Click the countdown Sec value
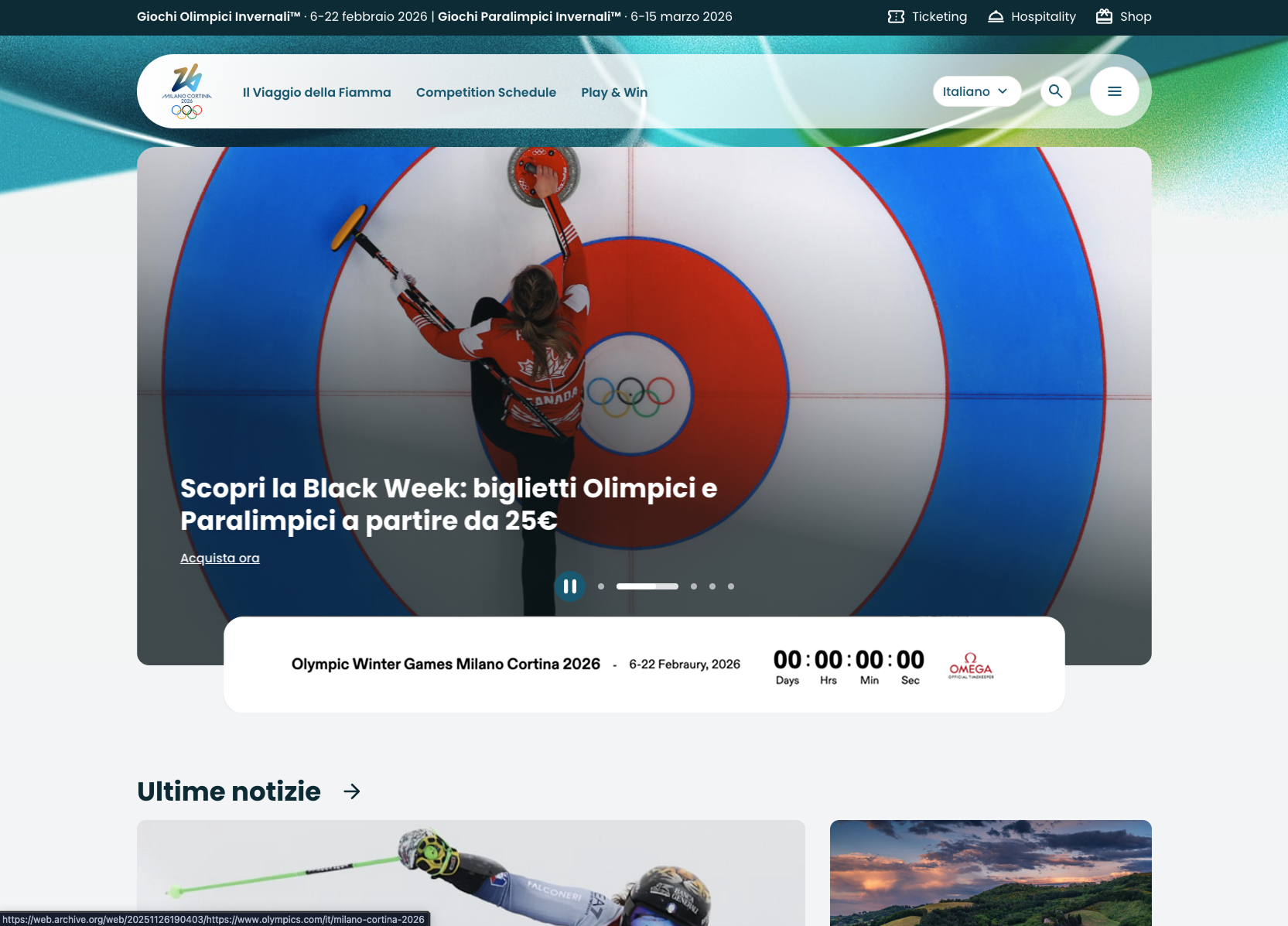This screenshot has width=1288, height=926. [x=910, y=660]
